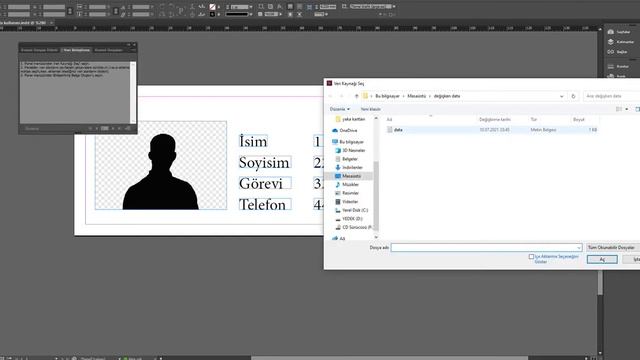
Task: Expand the Dosya adı history dropdown
Action: 578,248
